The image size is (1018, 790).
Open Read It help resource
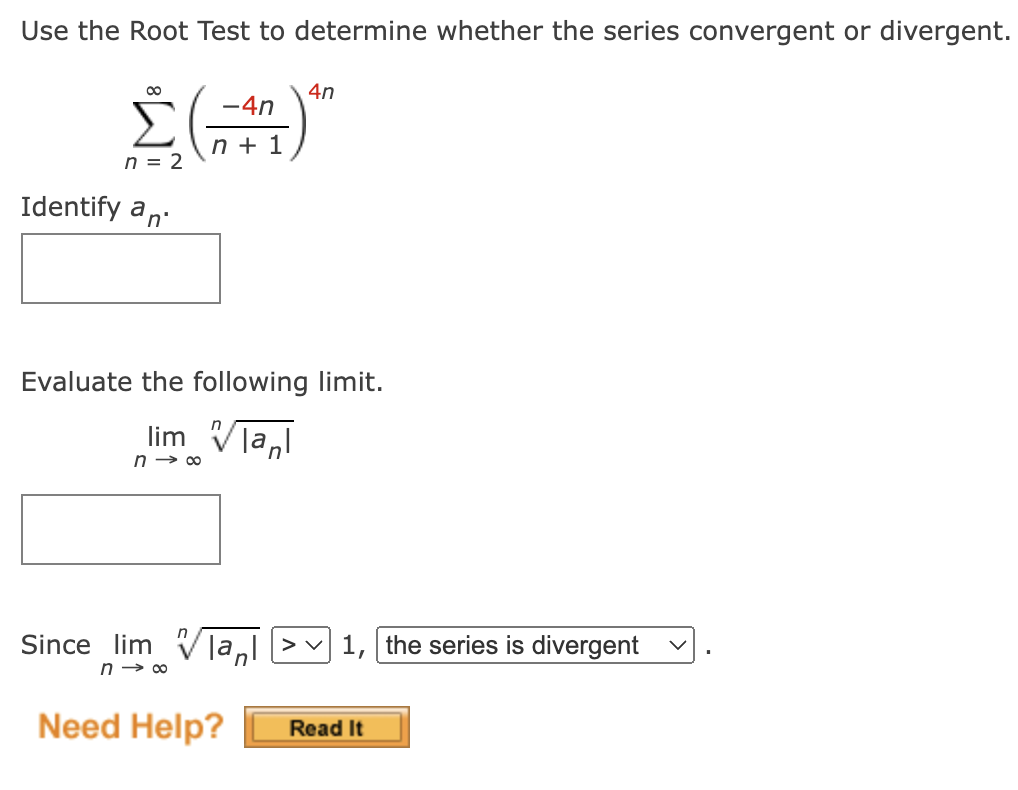pyautogui.click(x=326, y=728)
